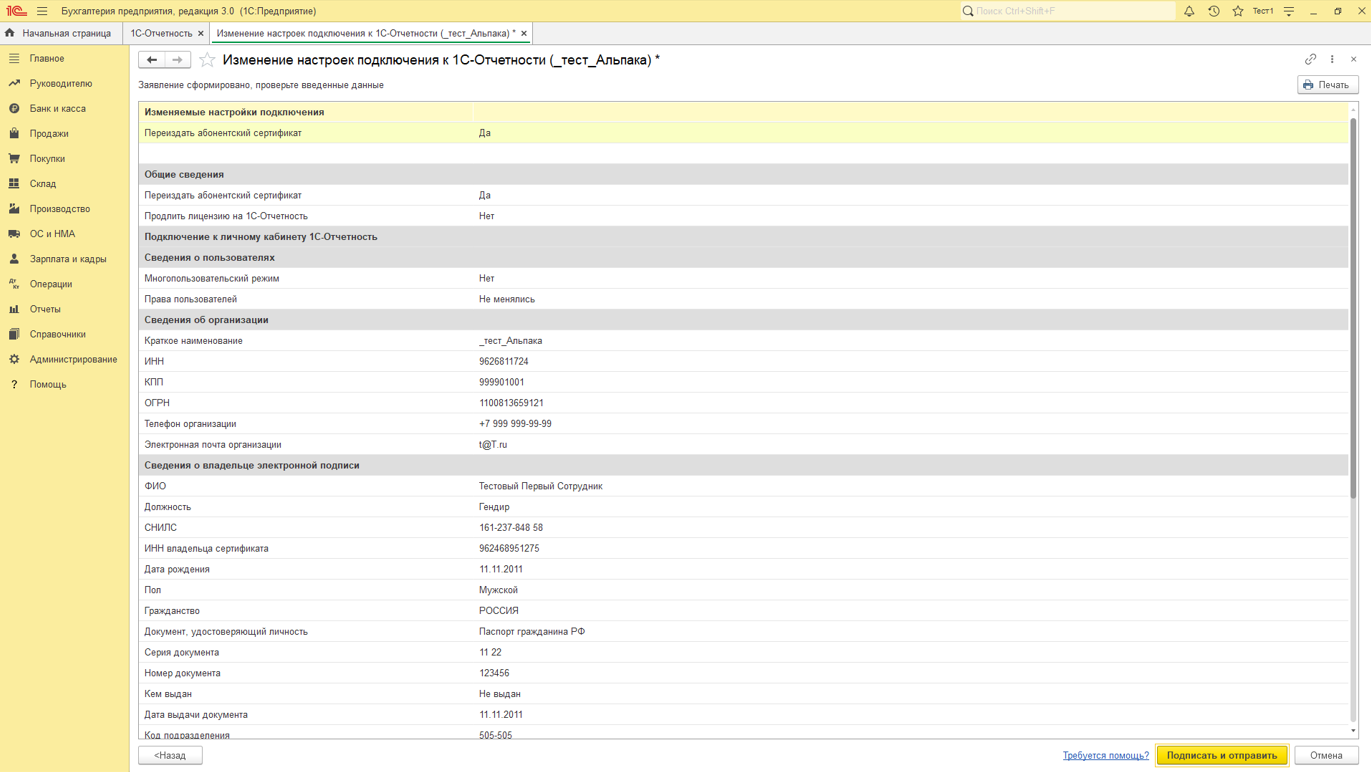The height and width of the screenshot is (772, 1371).
Task: Open Помощь section
Action: (65, 383)
